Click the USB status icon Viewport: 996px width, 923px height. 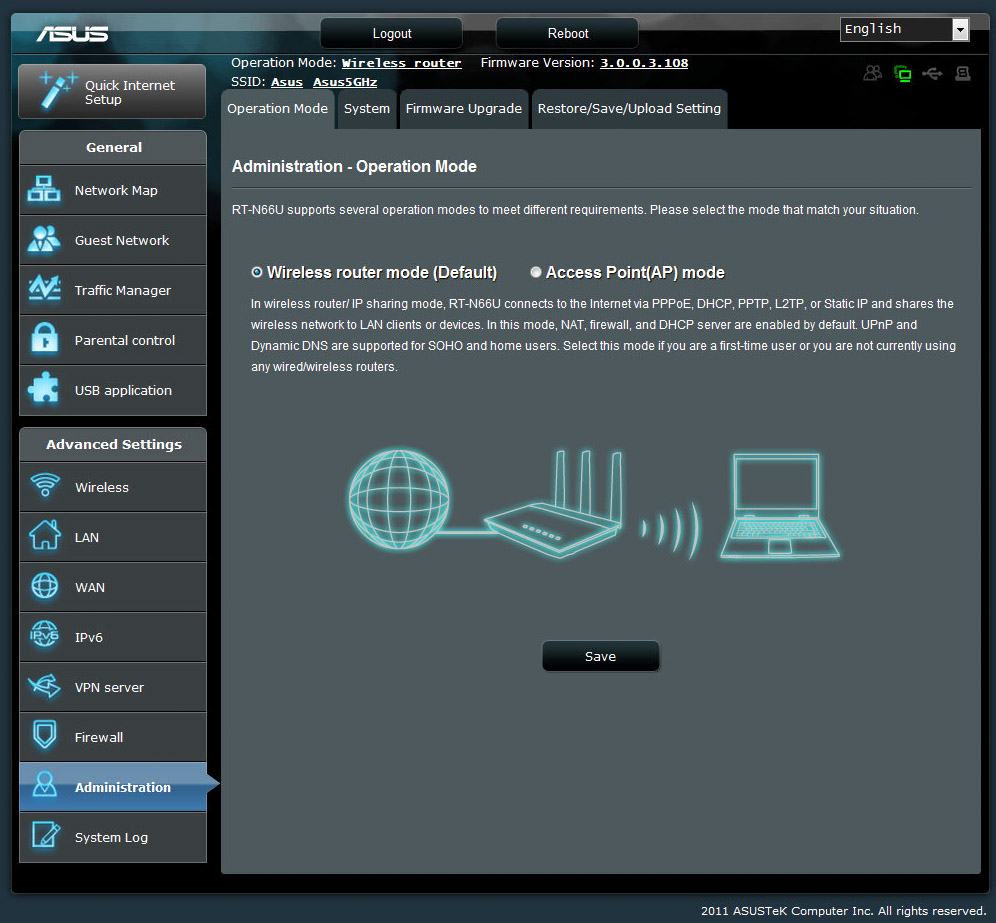[932, 74]
